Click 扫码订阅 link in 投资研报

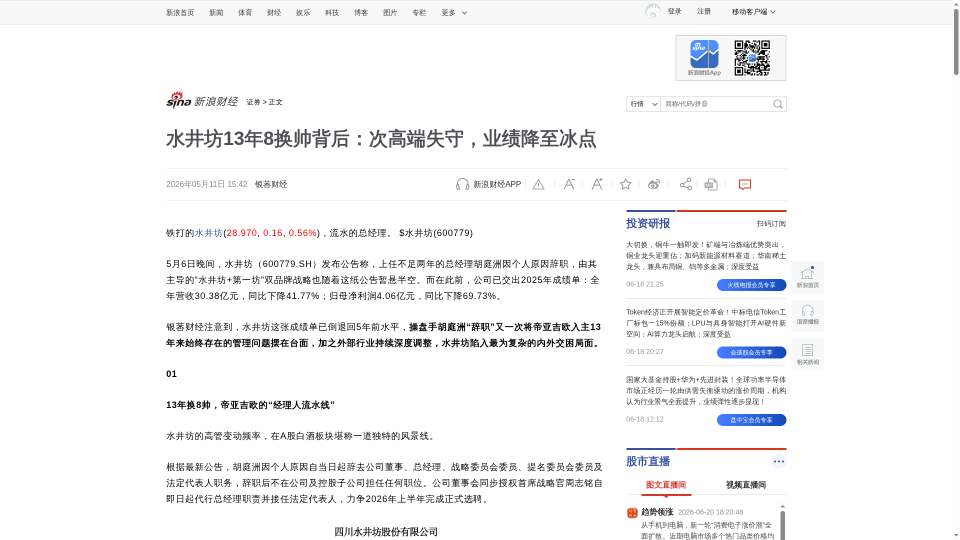pyautogui.click(x=771, y=224)
